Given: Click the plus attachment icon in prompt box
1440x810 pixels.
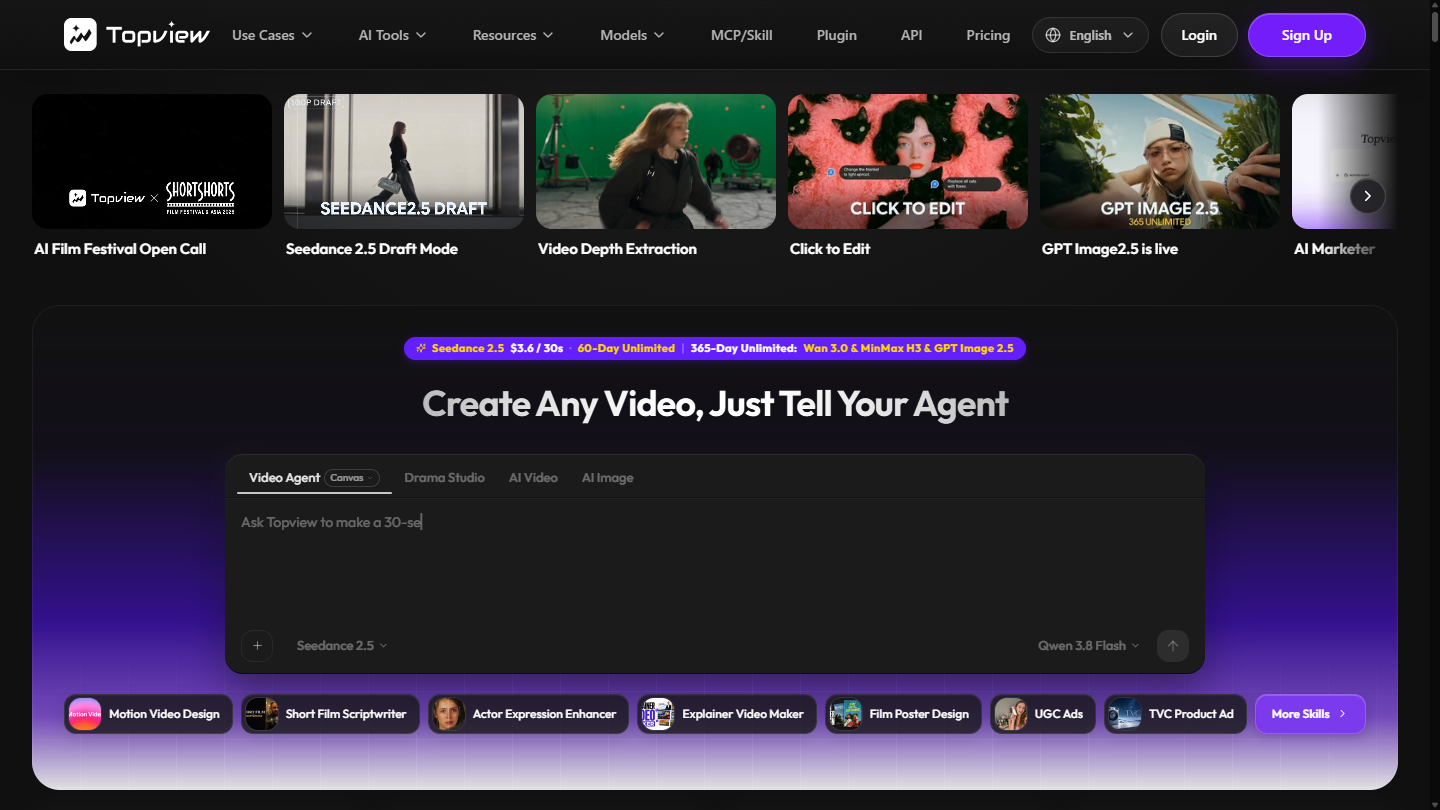Looking at the screenshot, I should (x=257, y=646).
